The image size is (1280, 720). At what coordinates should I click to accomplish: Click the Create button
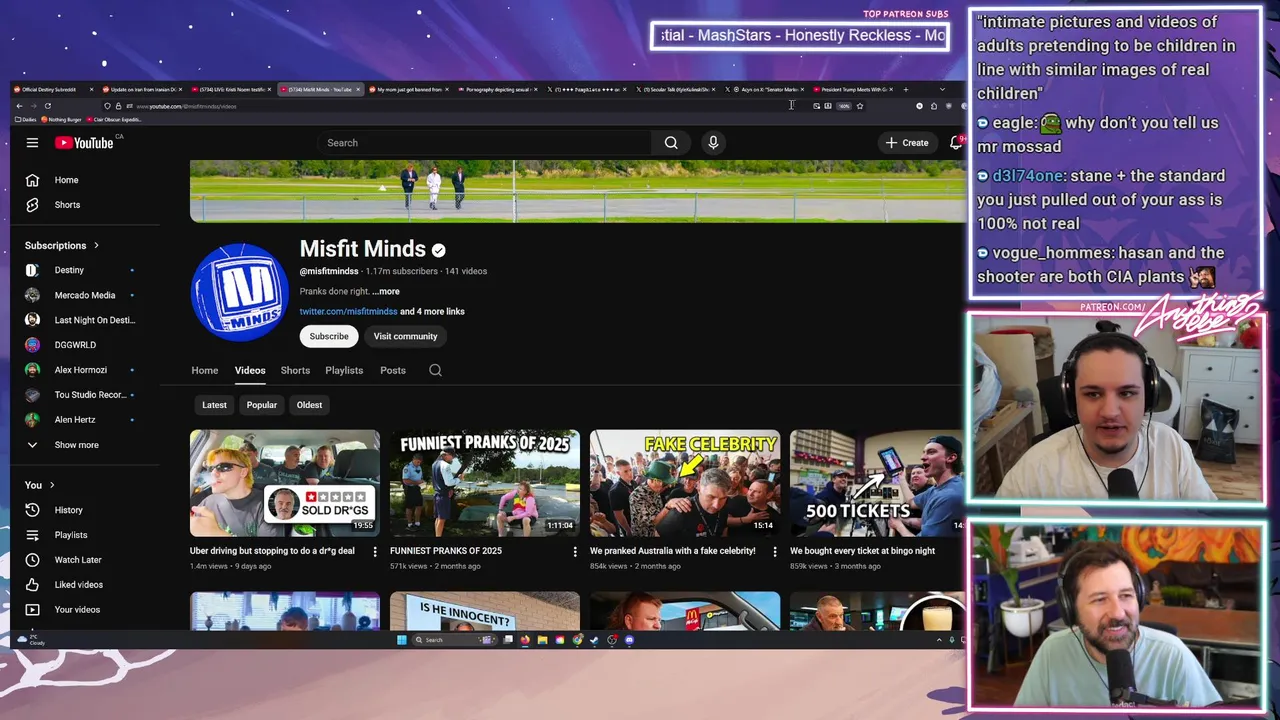(x=907, y=143)
